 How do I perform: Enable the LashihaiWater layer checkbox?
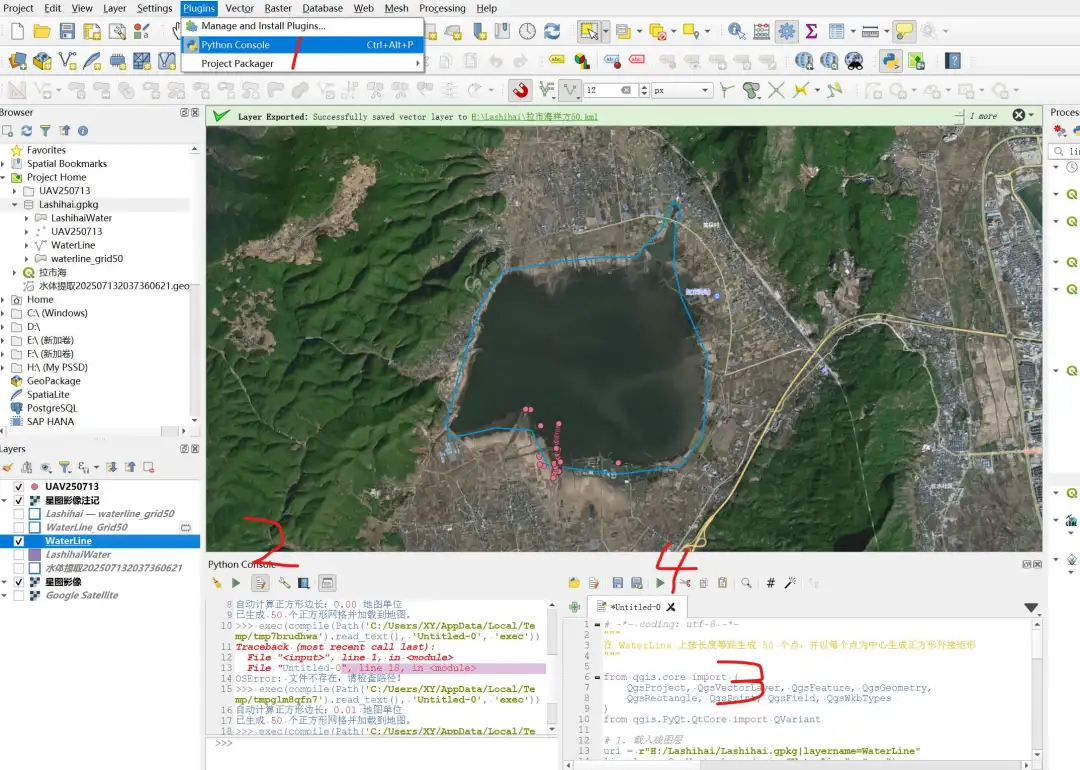[19, 554]
